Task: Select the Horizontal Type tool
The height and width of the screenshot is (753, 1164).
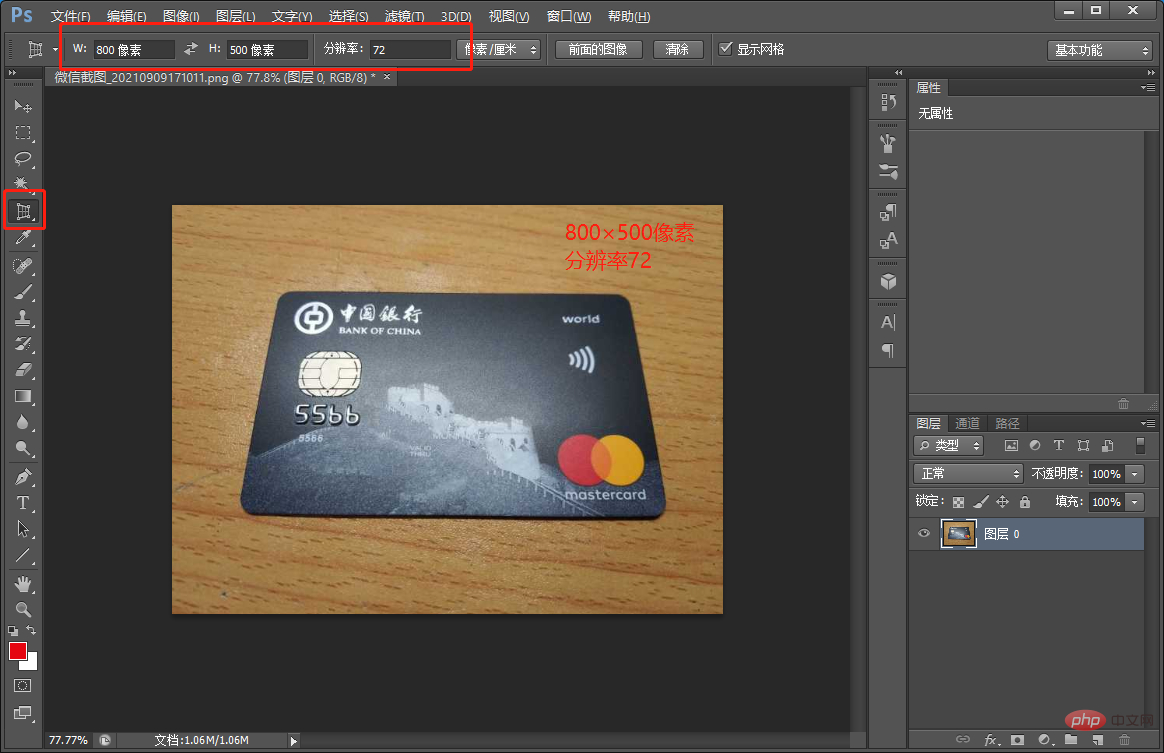Action: [23, 503]
